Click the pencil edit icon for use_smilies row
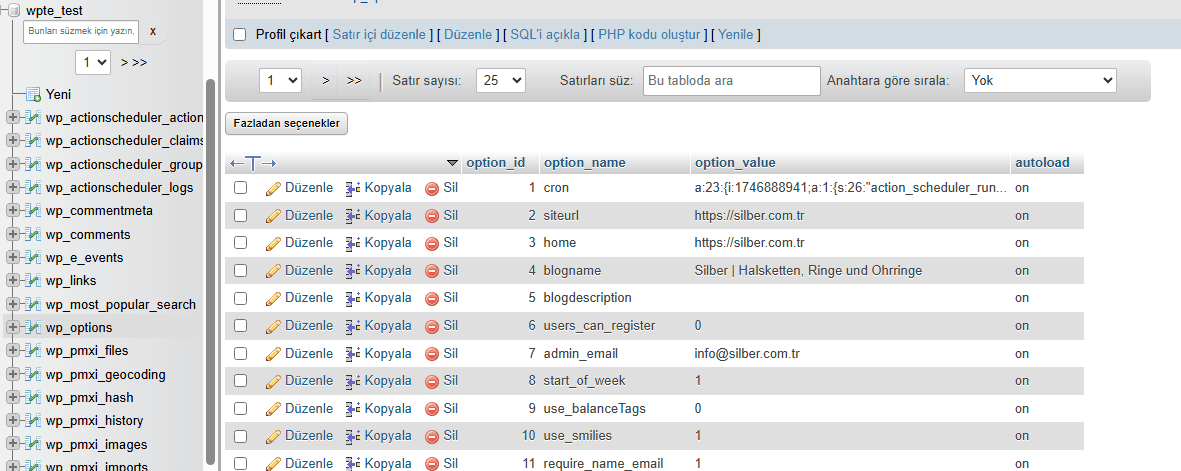The height and width of the screenshot is (471, 1181). pos(273,436)
